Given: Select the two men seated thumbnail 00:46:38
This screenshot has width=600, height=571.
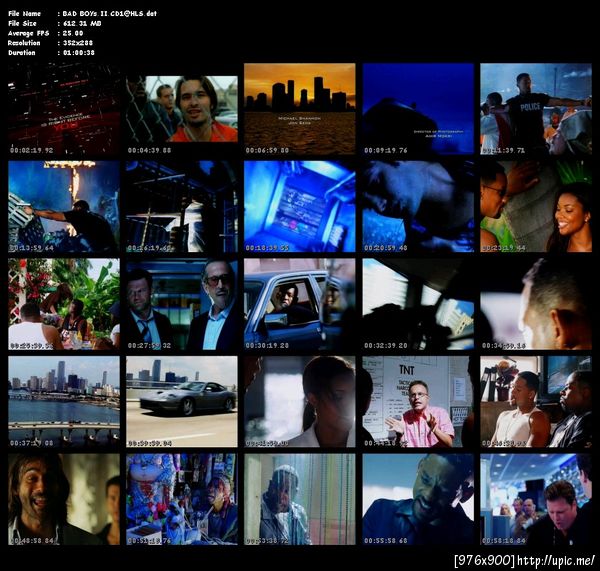Looking at the screenshot, I should 536,402.
